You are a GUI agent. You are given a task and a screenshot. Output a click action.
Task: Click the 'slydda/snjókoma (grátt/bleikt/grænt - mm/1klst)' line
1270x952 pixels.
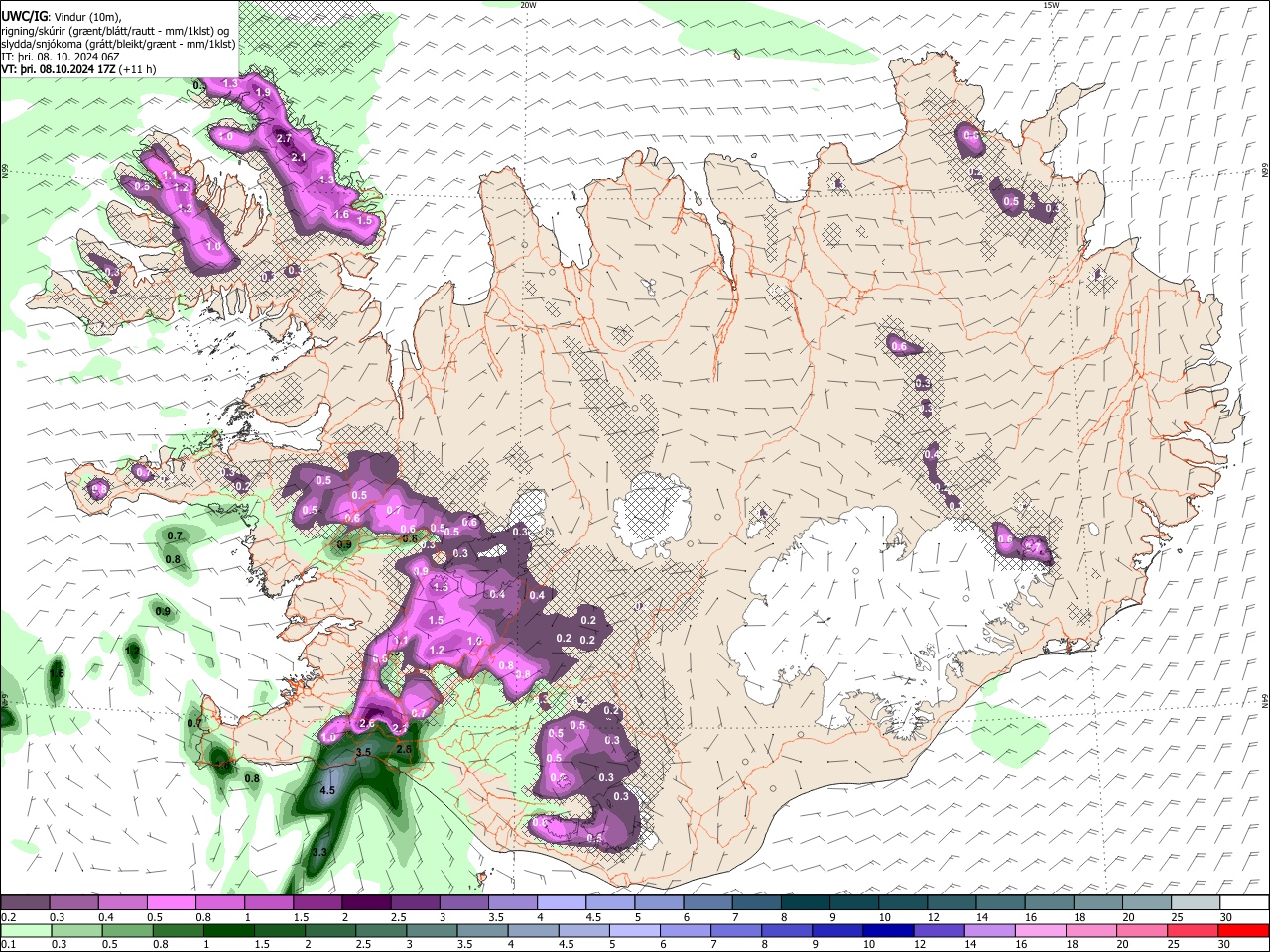pos(118,45)
